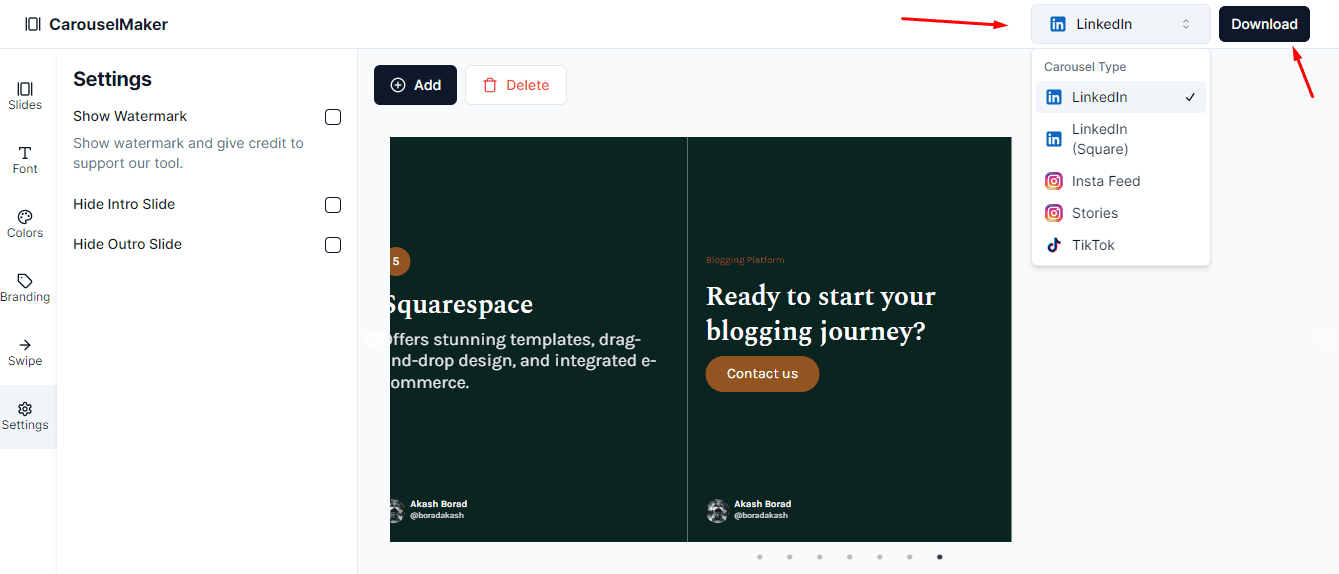Click the LinkedIn icon beside LinkedIn (Square)

pyautogui.click(x=1054, y=139)
